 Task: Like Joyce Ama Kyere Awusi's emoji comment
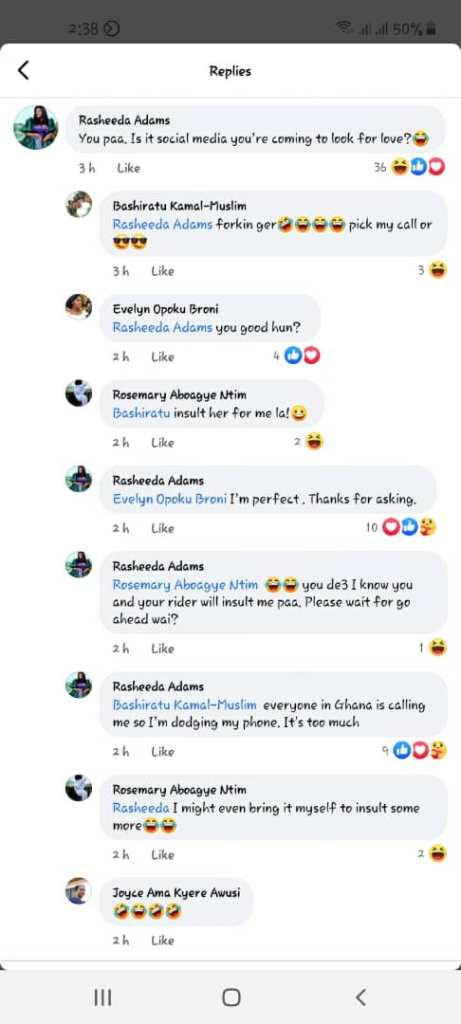click(x=163, y=940)
